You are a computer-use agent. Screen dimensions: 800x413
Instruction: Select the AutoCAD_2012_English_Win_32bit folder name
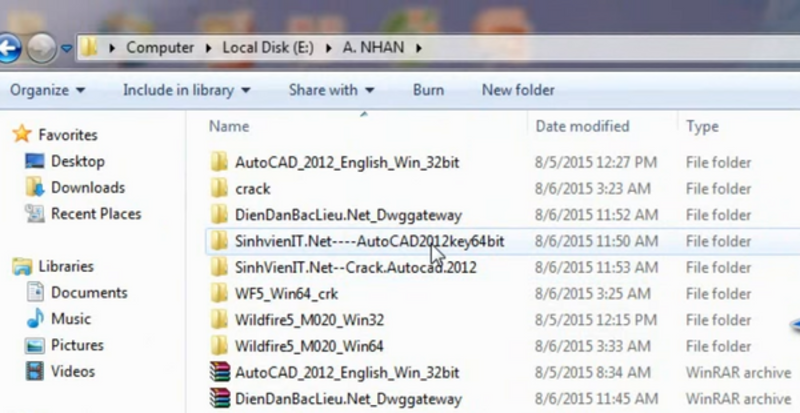[x=347, y=162]
